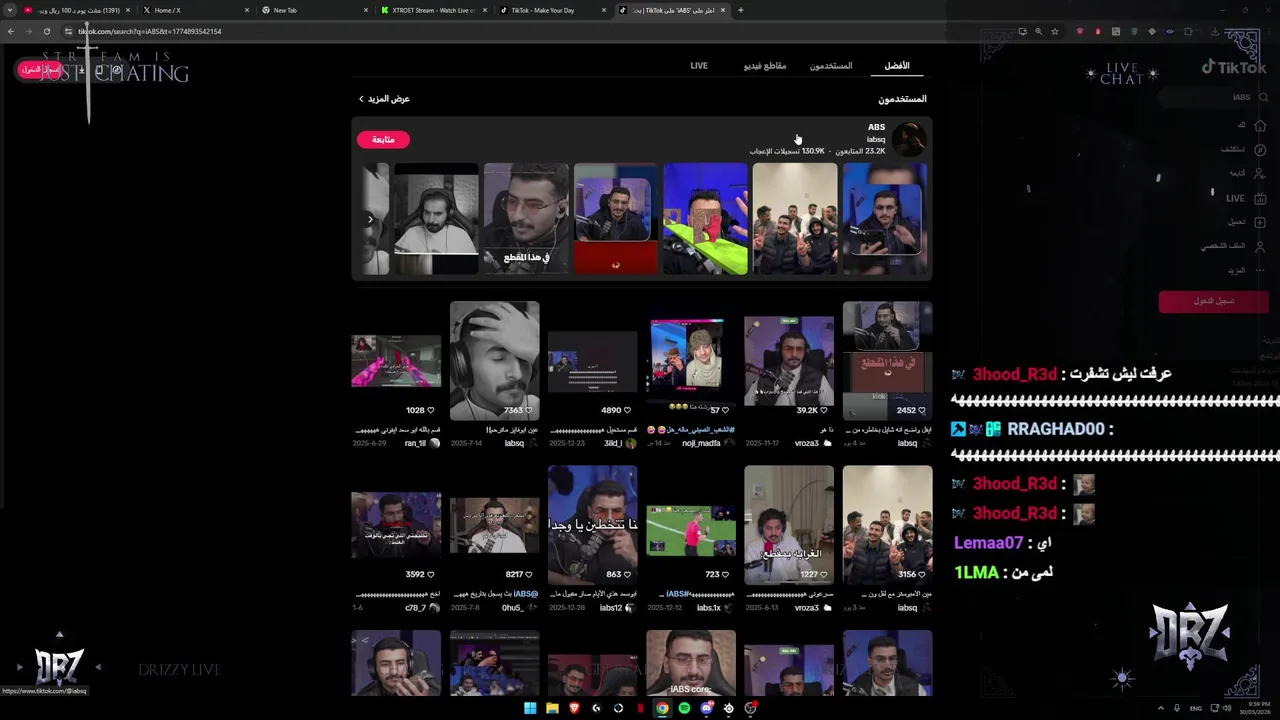1280x720 pixels.
Task: Expand the users list via عرض المزيد
Action: [384, 99]
